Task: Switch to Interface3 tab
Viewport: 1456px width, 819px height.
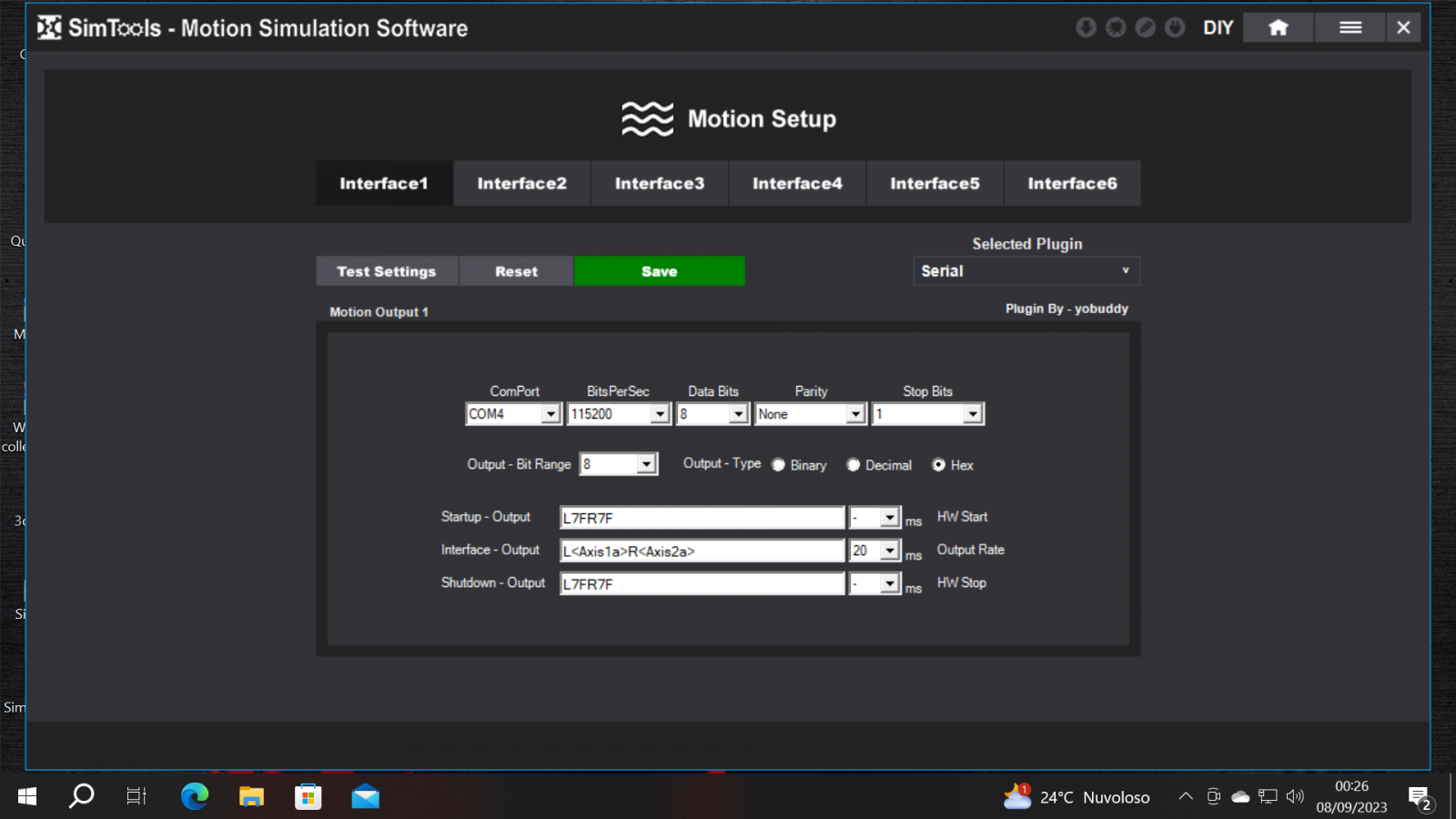Action: pyautogui.click(x=660, y=184)
